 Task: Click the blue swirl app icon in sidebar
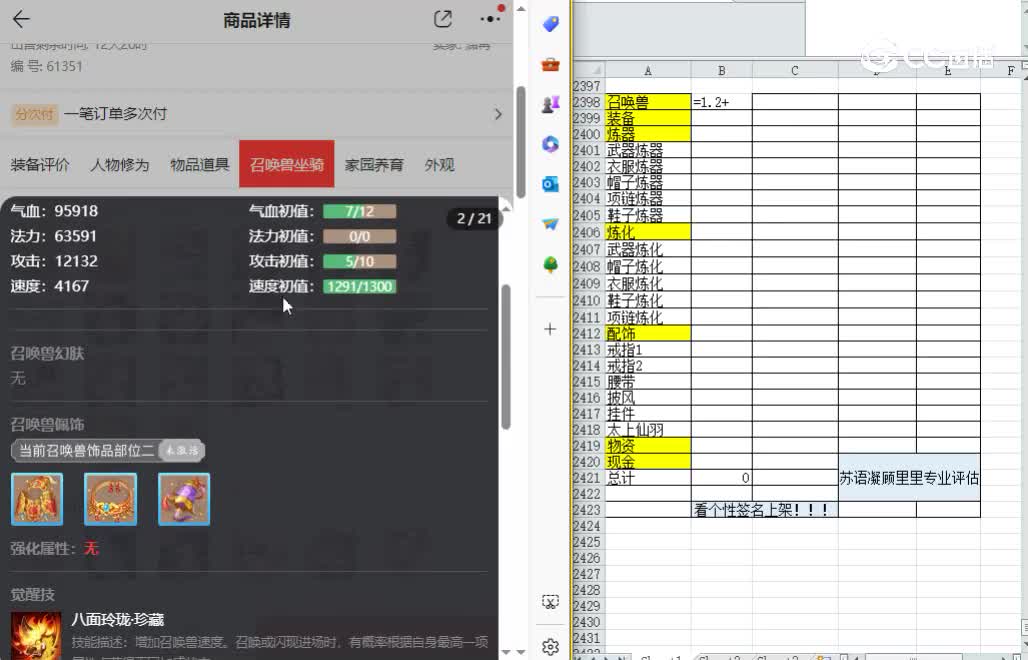pyautogui.click(x=549, y=145)
